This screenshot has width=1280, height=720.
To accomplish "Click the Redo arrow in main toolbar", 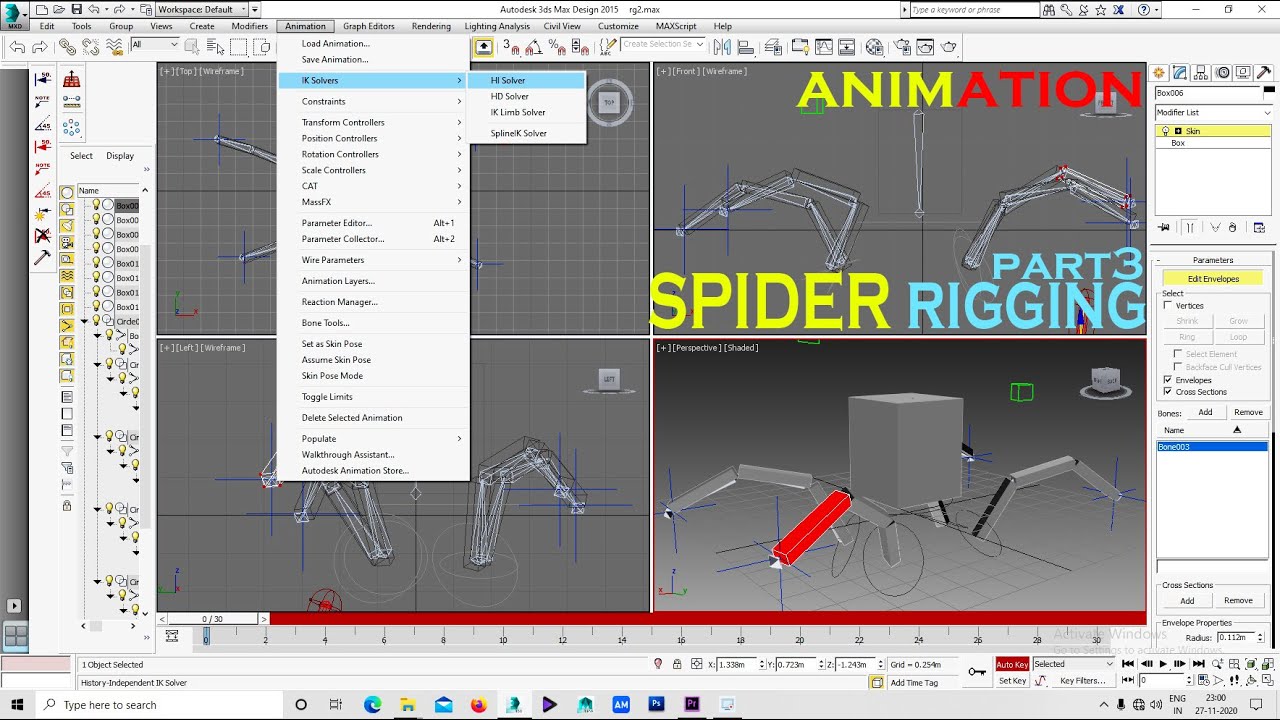I will pos(40,46).
